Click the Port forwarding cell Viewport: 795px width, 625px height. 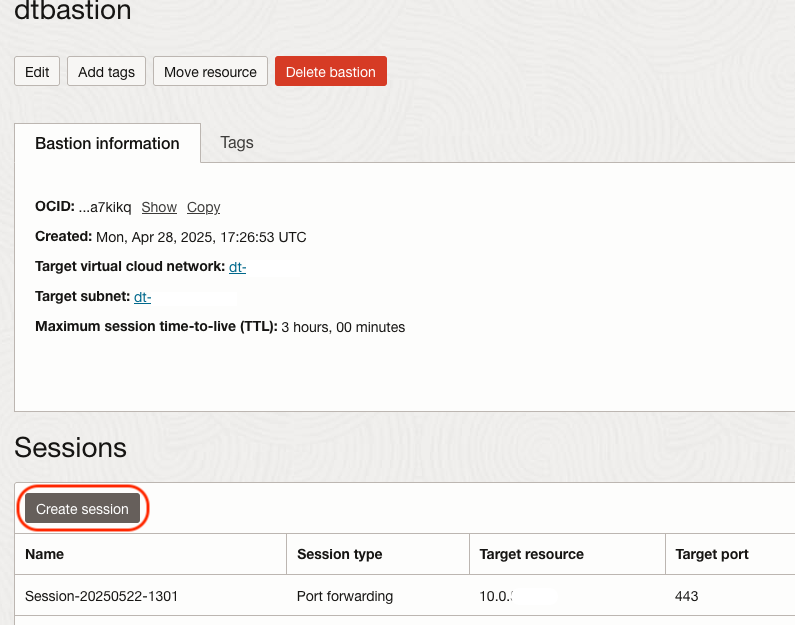pos(345,596)
